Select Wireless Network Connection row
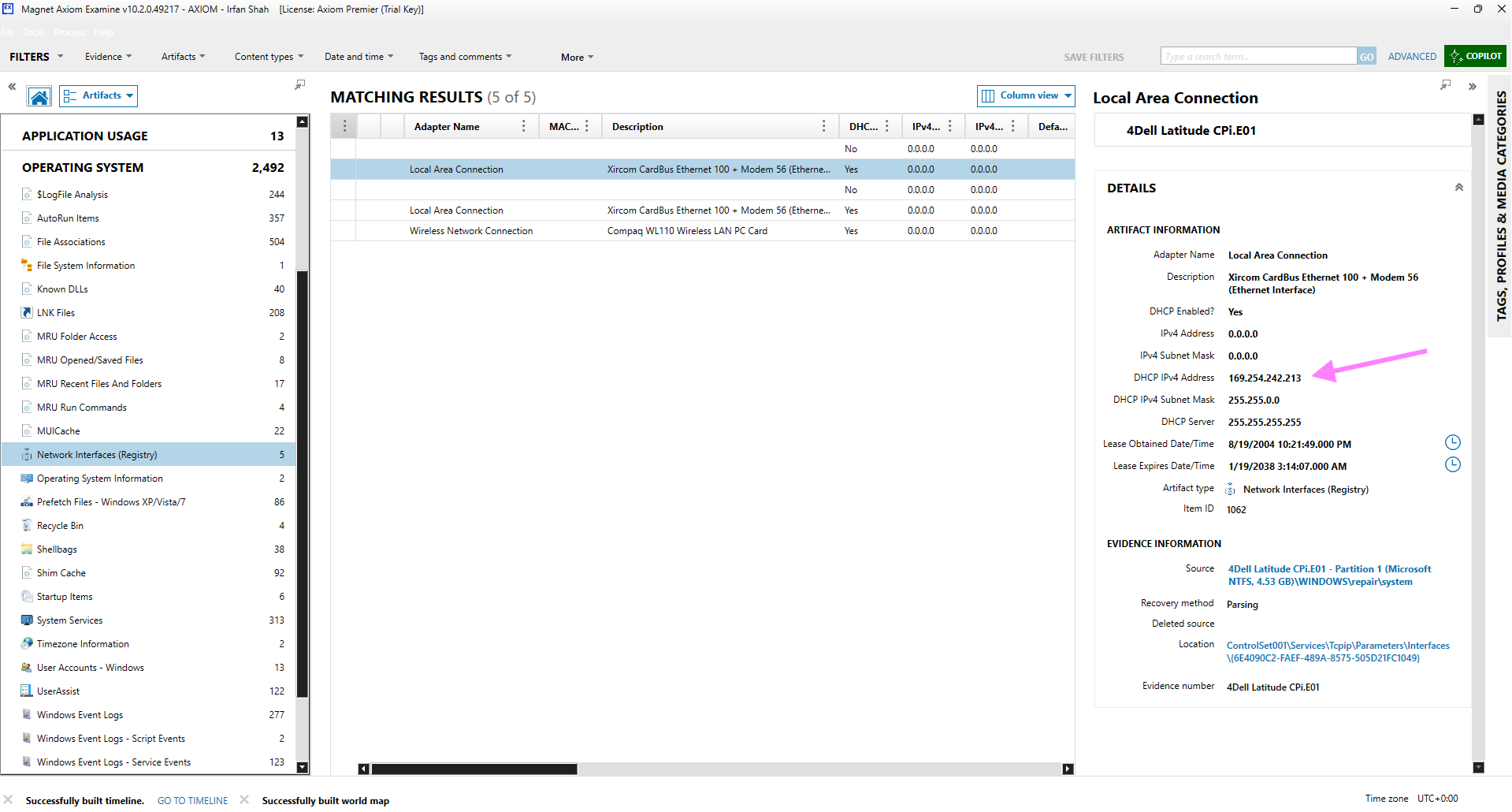This screenshot has height=812, width=1512. pyautogui.click(x=703, y=231)
